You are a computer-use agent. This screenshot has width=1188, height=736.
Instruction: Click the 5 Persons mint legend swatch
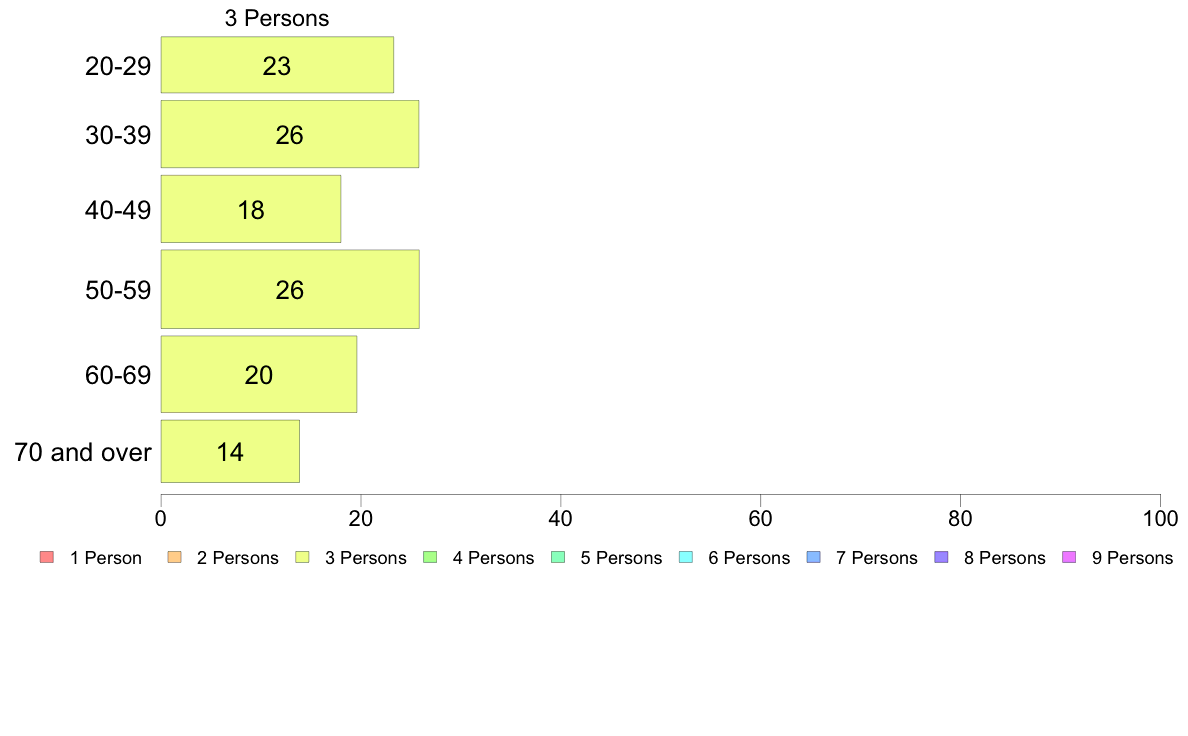[x=558, y=557]
